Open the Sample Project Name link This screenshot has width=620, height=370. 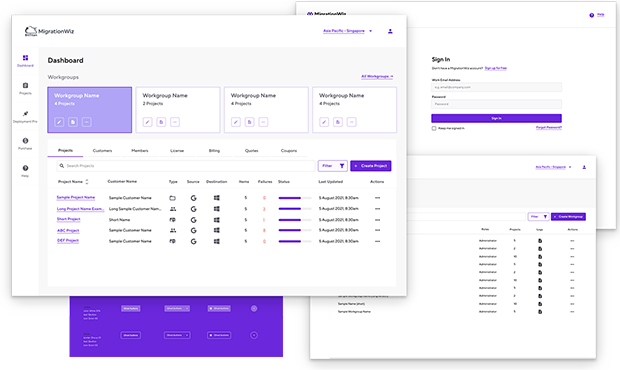(x=76, y=197)
